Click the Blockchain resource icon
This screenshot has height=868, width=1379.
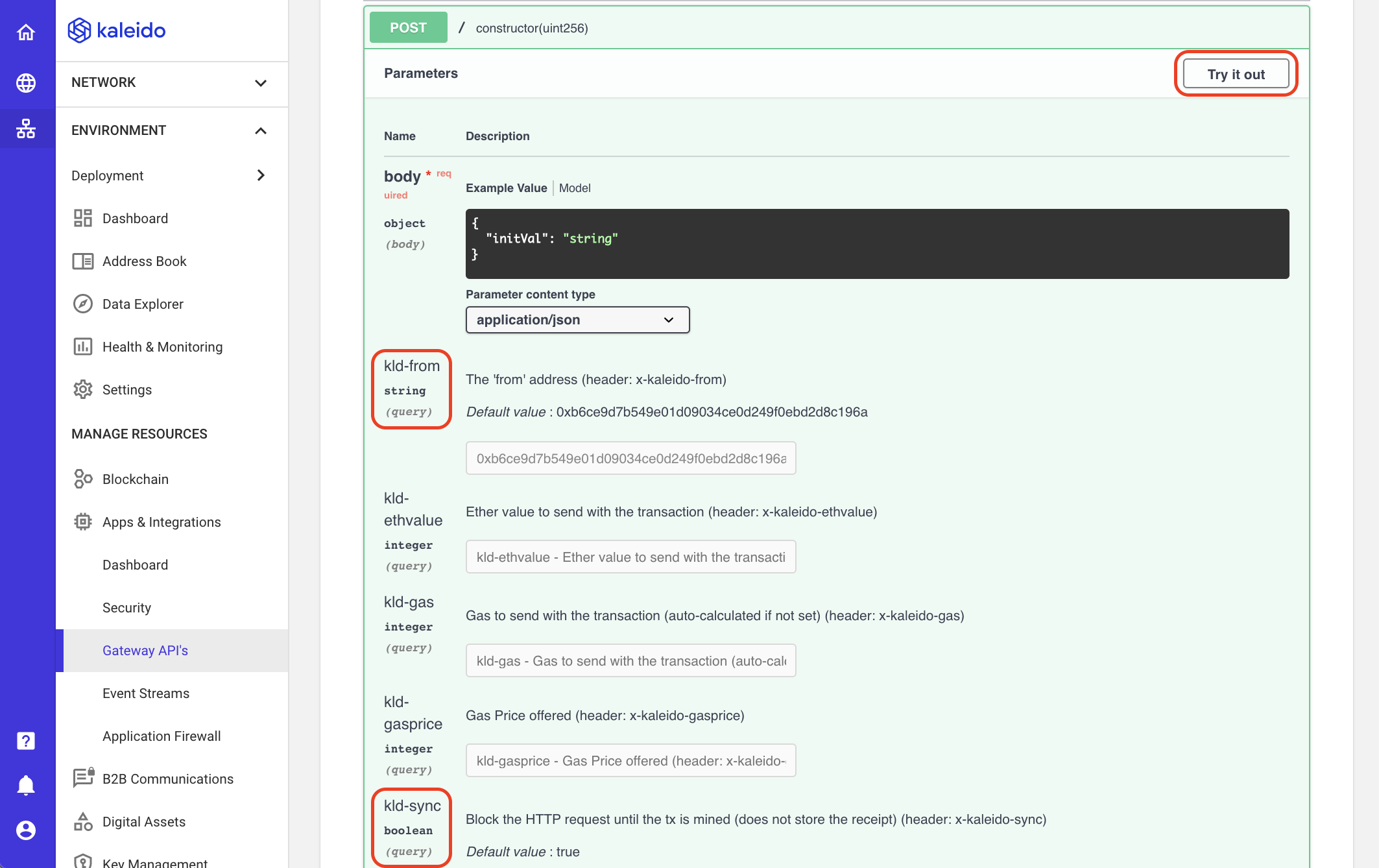(x=82, y=479)
